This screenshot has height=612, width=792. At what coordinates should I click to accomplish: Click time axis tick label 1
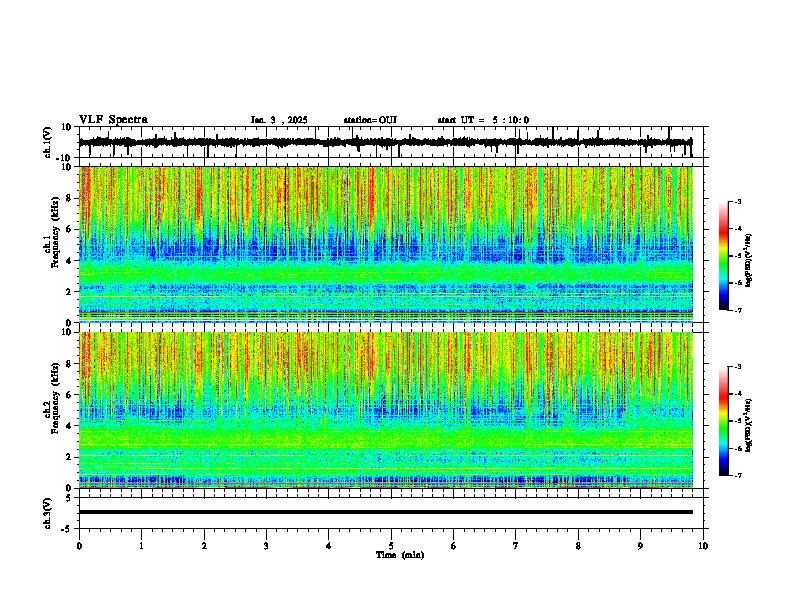tap(141, 546)
